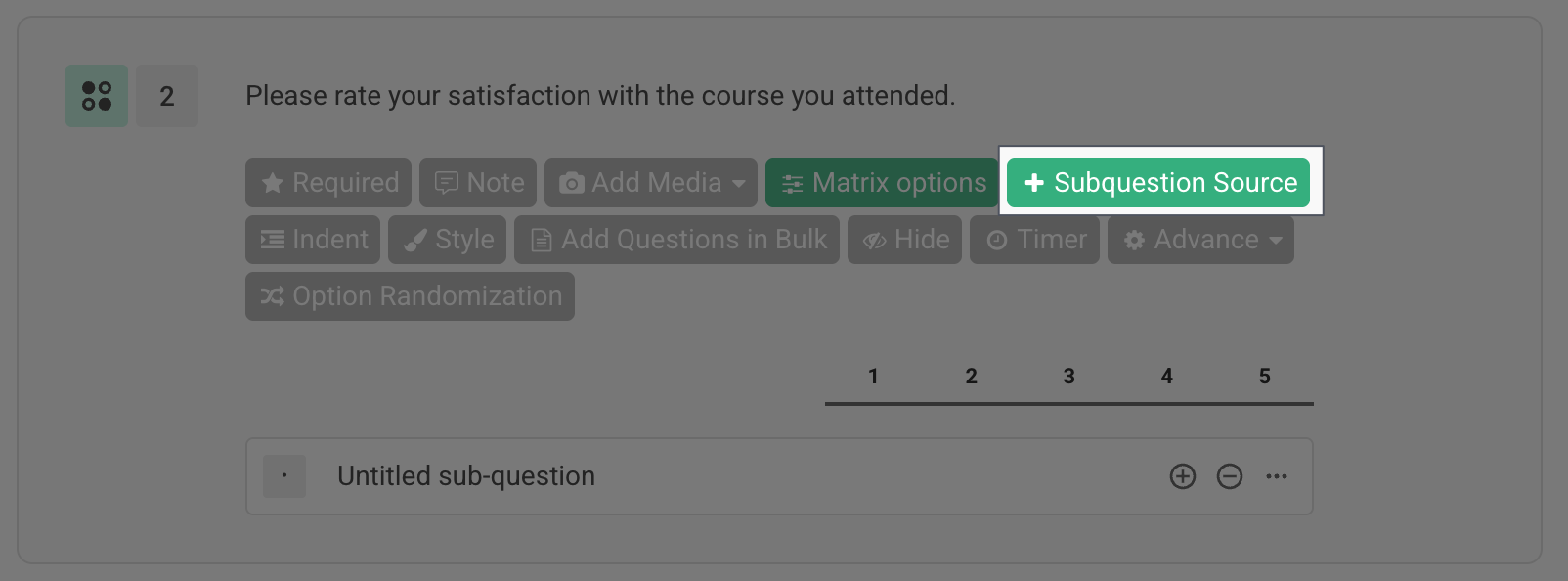Click the Subquestion Source button
The image size is (1568, 581).
pyautogui.click(x=1158, y=182)
